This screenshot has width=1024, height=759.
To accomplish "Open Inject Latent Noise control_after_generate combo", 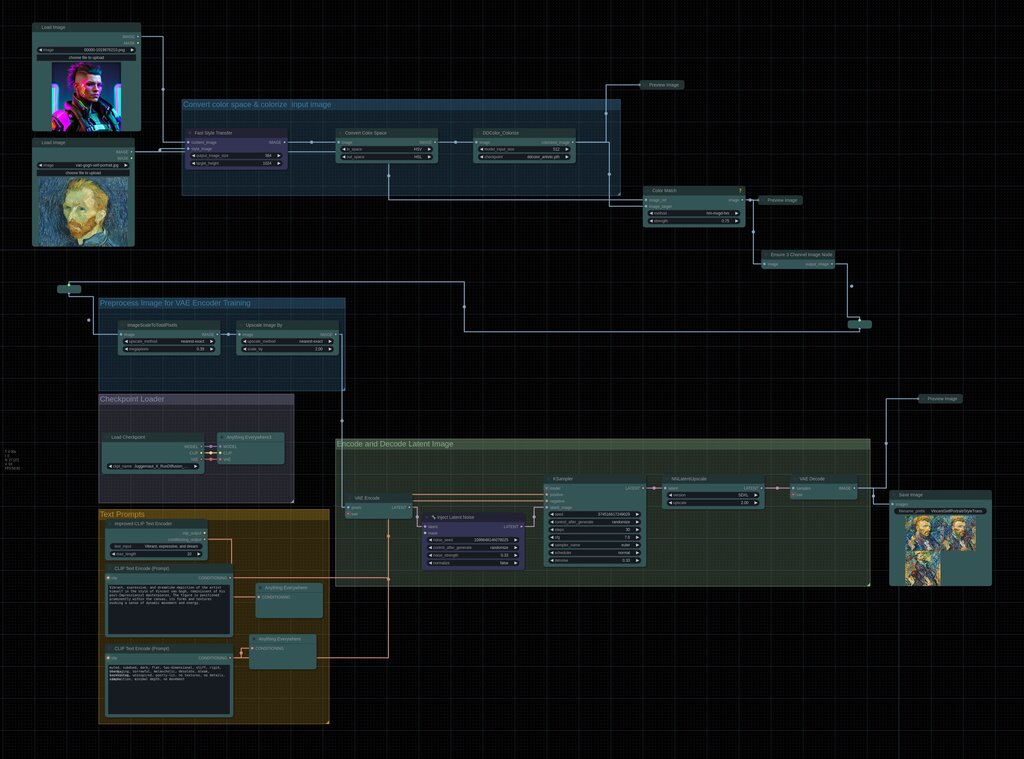I will click(472, 547).
